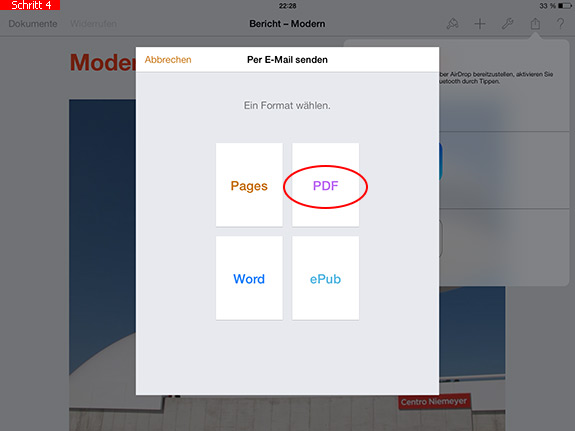This screenshot has width=575, height=431.
Task: Open the format paintbrush icon
Action: (453, 24)
